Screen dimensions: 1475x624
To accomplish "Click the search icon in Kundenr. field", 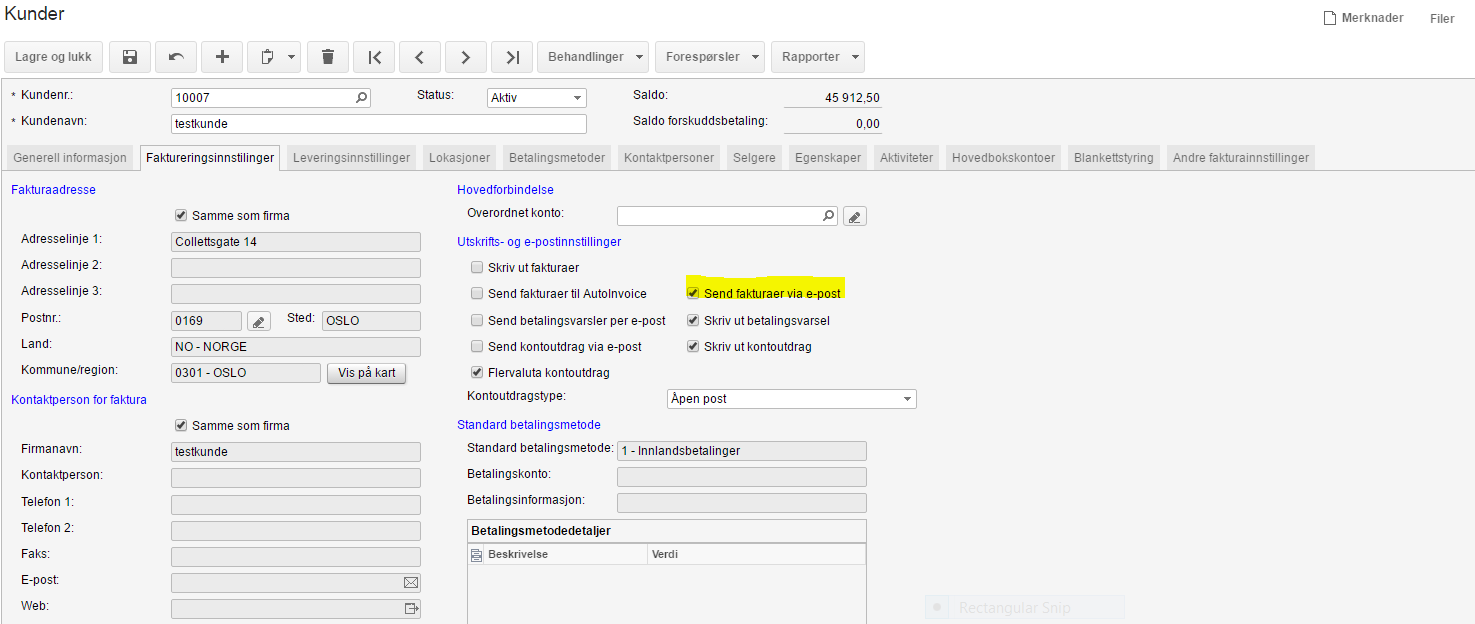I will [x=361, y=98].
